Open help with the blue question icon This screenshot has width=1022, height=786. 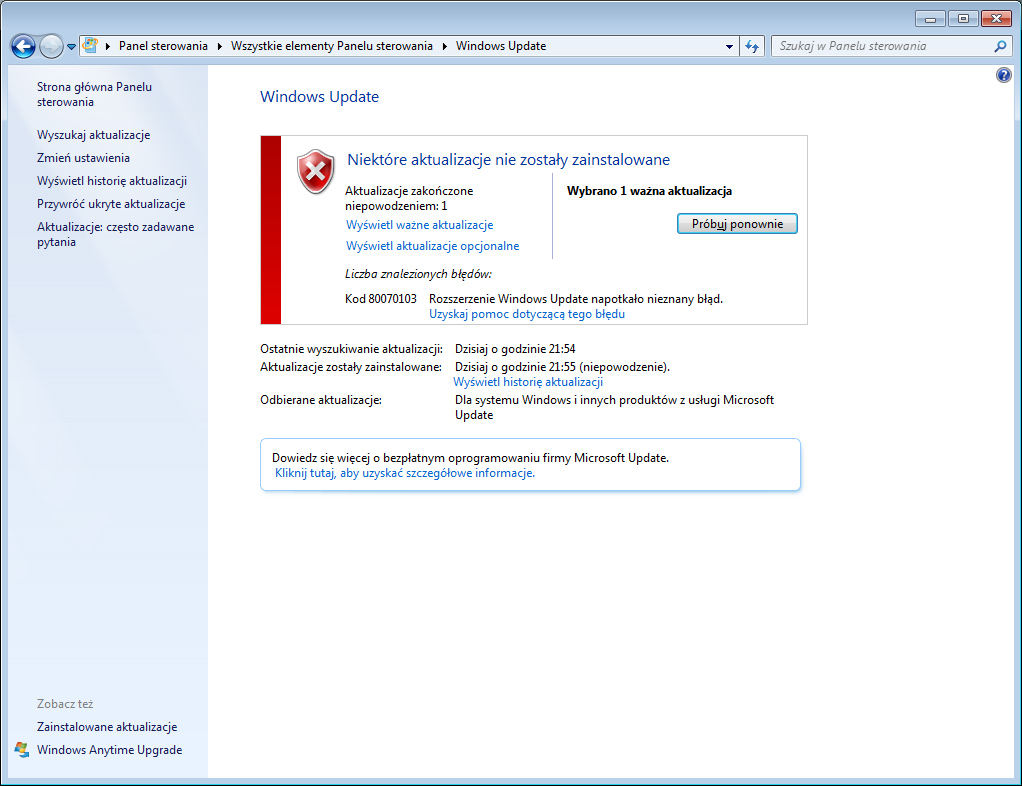coord(1004,75)
